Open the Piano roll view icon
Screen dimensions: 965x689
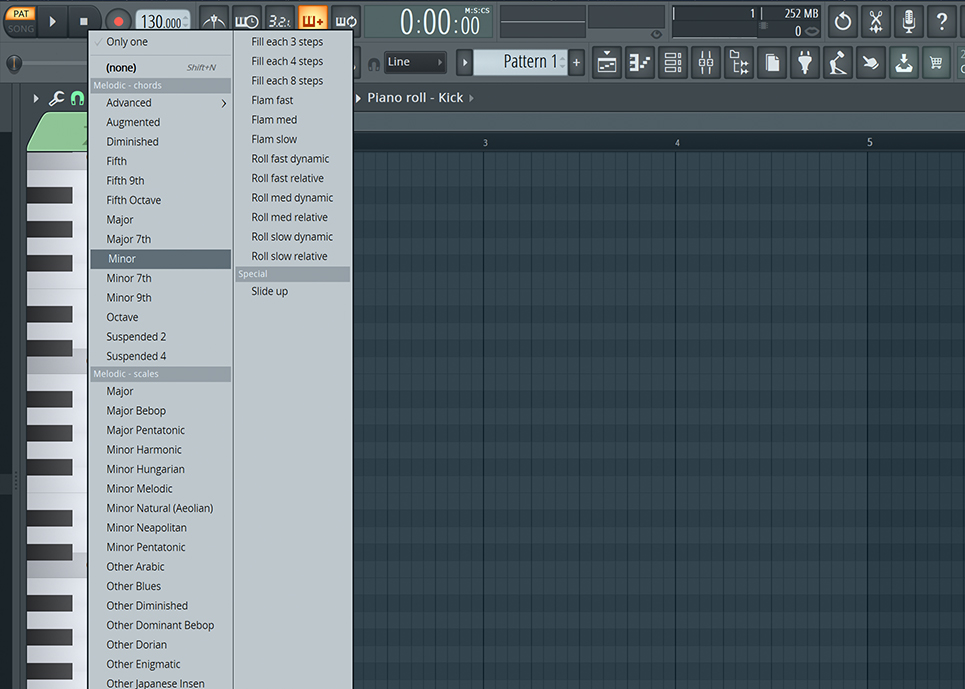(641, 62)
